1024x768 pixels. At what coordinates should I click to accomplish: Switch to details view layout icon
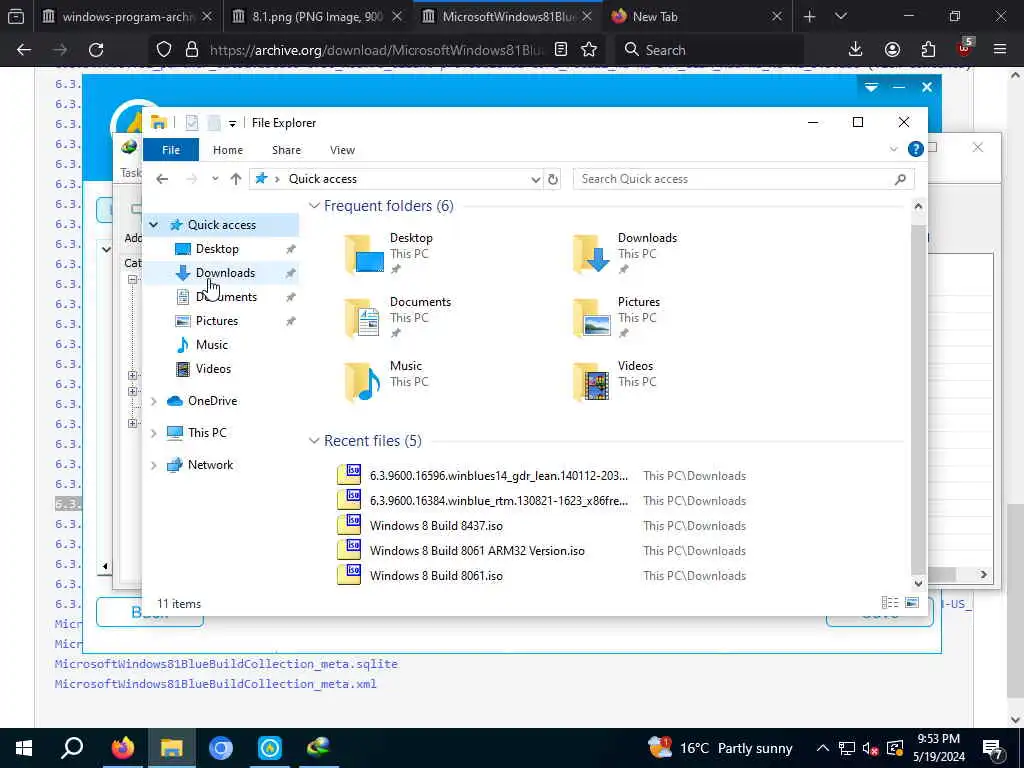pyautogui.click(x=889, y=603)
